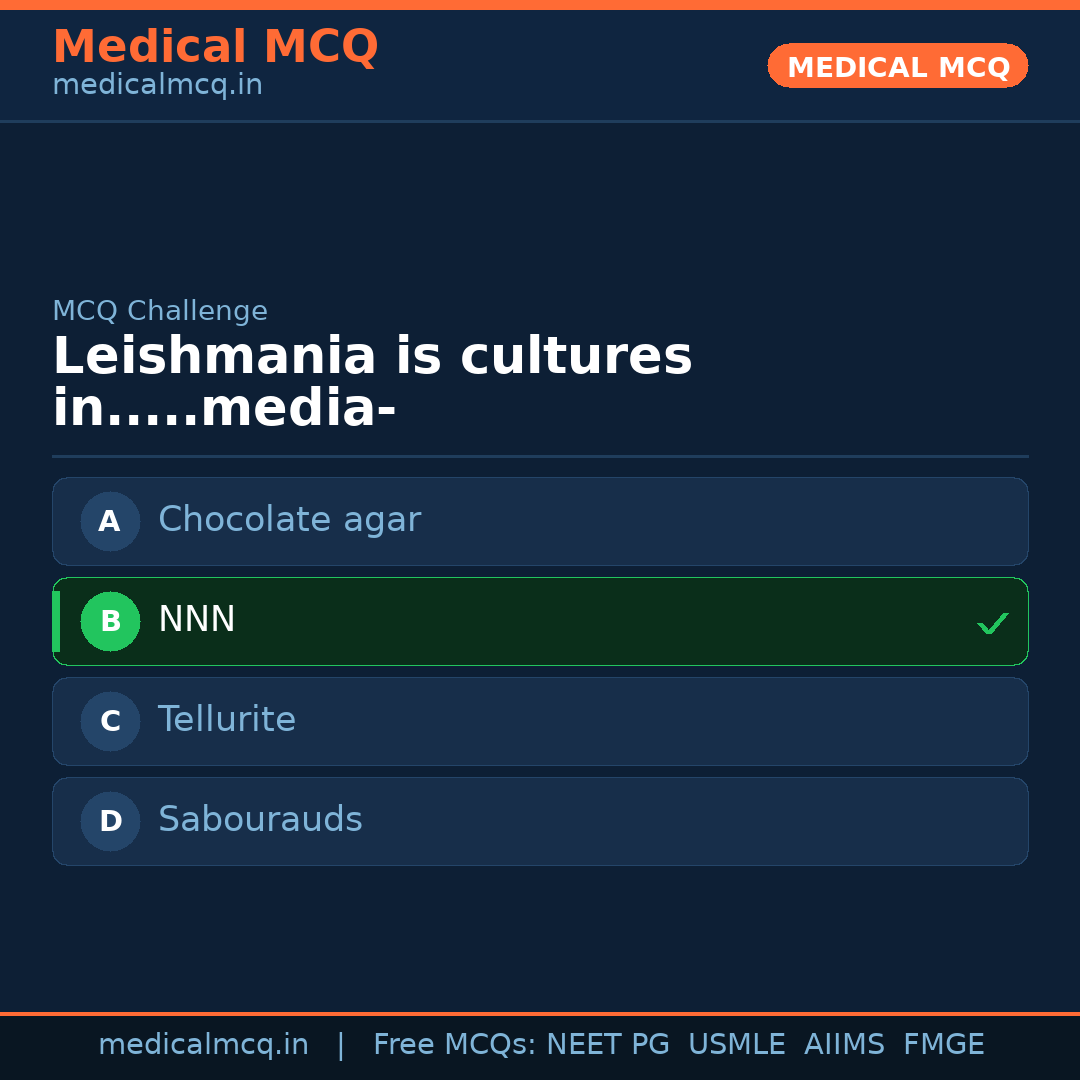Visit medicalmcq.in link under the title
Screen dimensions: 1080x1080
point(157,85)
